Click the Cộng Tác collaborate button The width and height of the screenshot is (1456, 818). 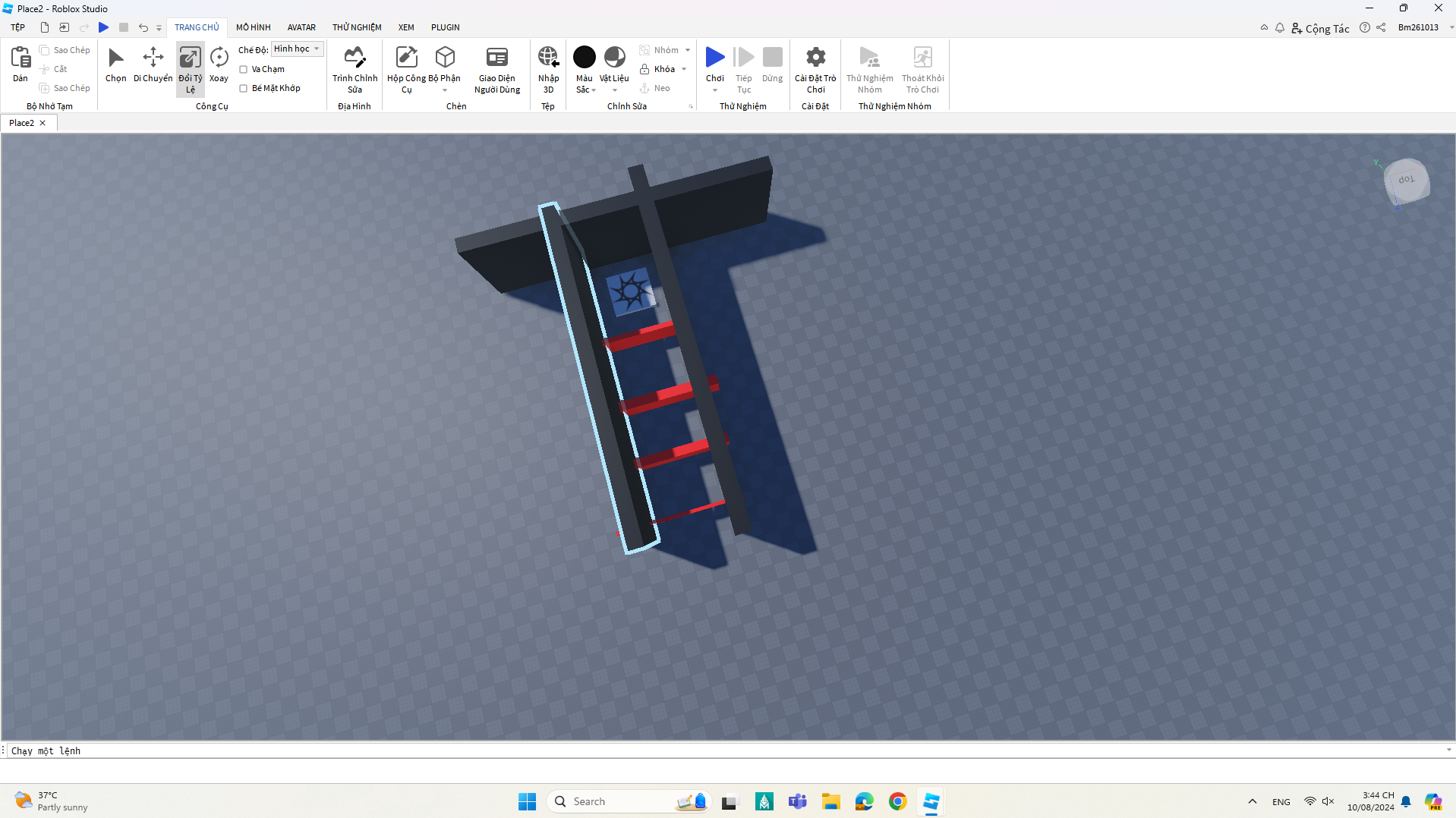[x=1320, y=28]
